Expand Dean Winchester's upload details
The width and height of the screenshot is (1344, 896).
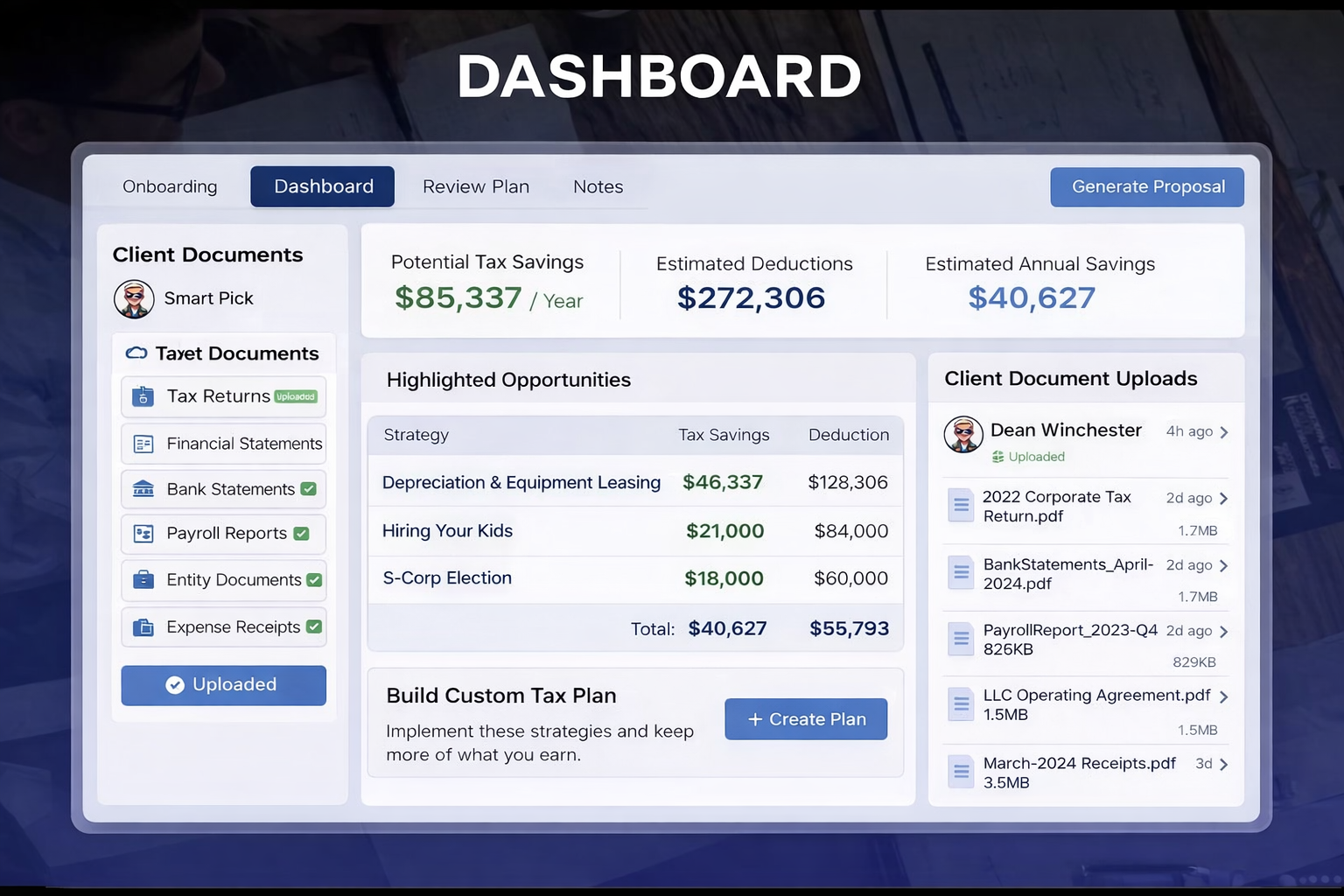pos(1225,432)
